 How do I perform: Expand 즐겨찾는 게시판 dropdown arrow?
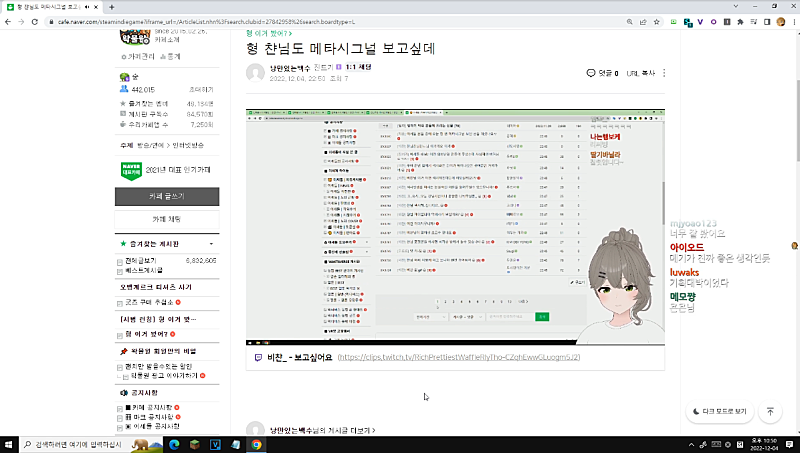(211, 244)
